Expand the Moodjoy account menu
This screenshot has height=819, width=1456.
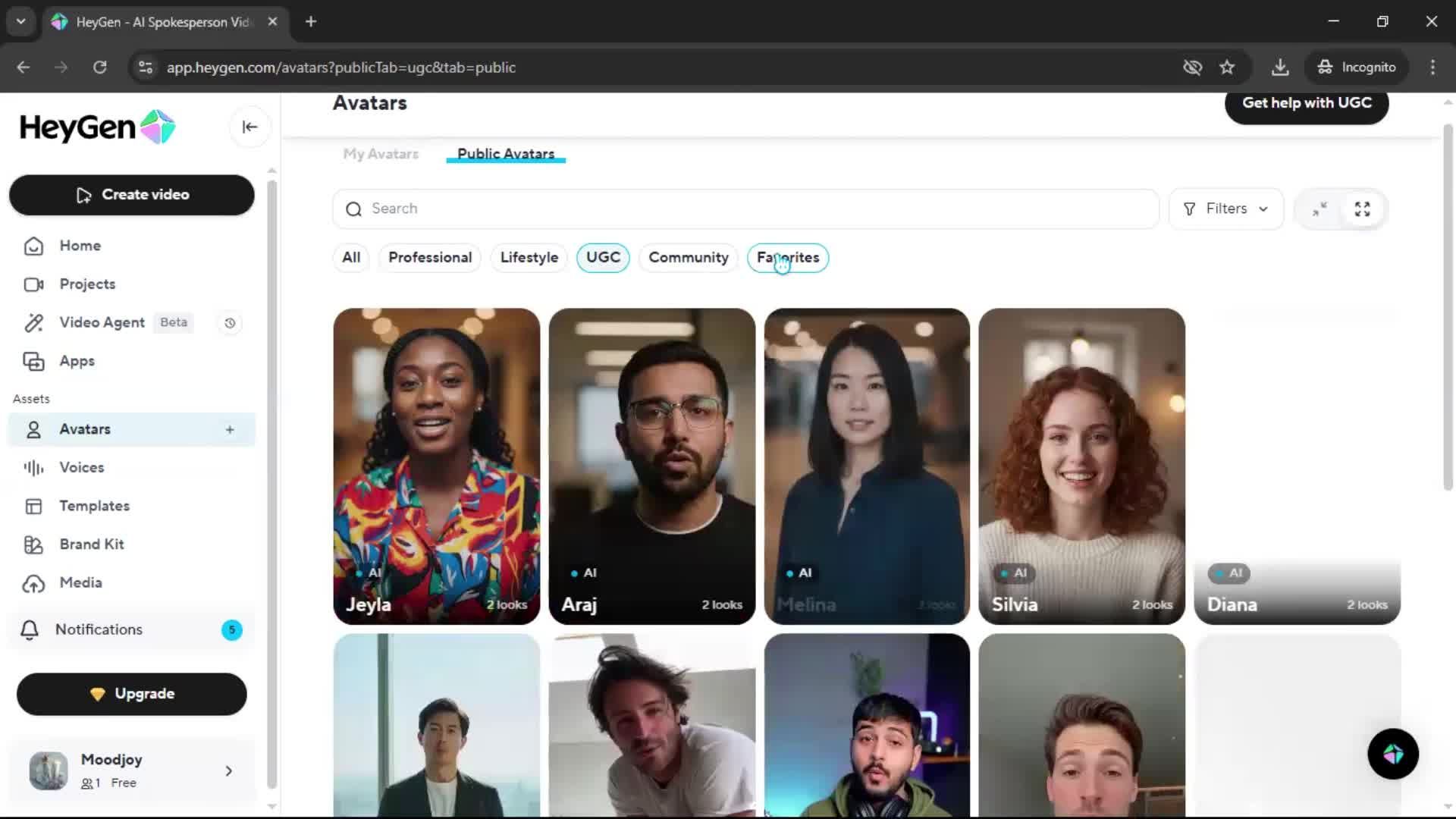pos(228,771)
